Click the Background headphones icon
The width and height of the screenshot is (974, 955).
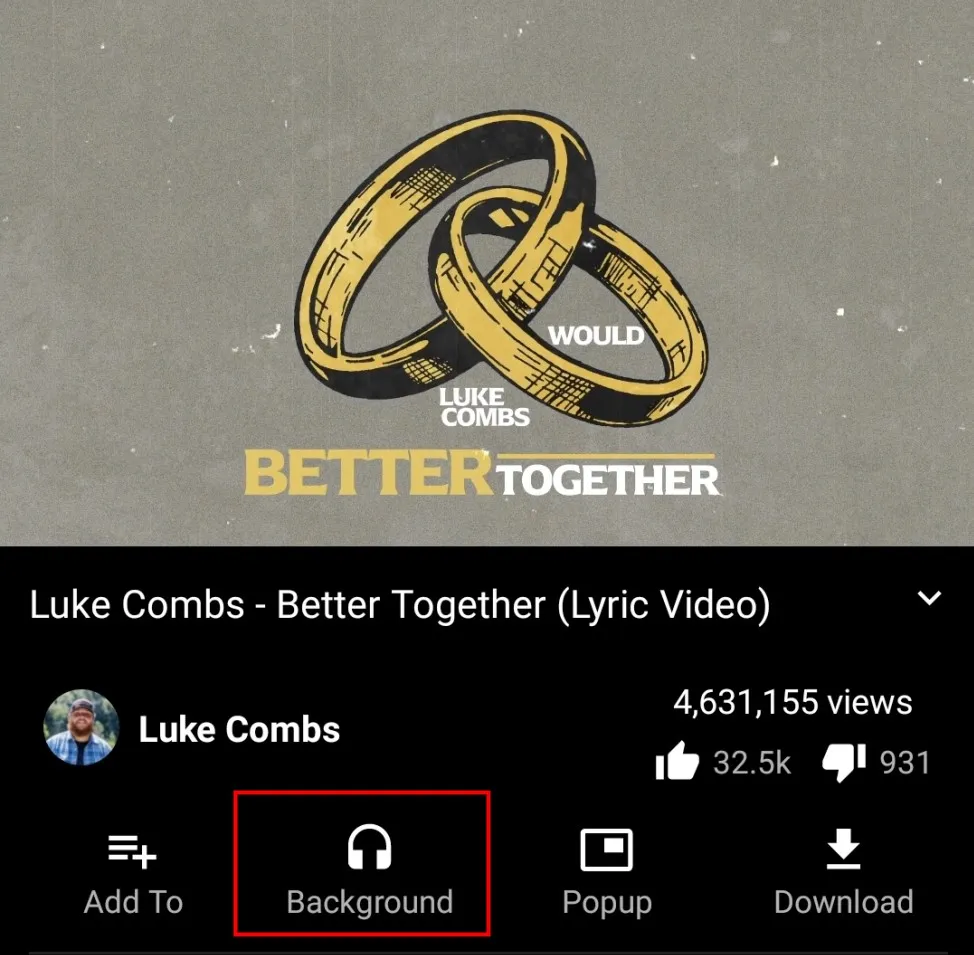369,846
